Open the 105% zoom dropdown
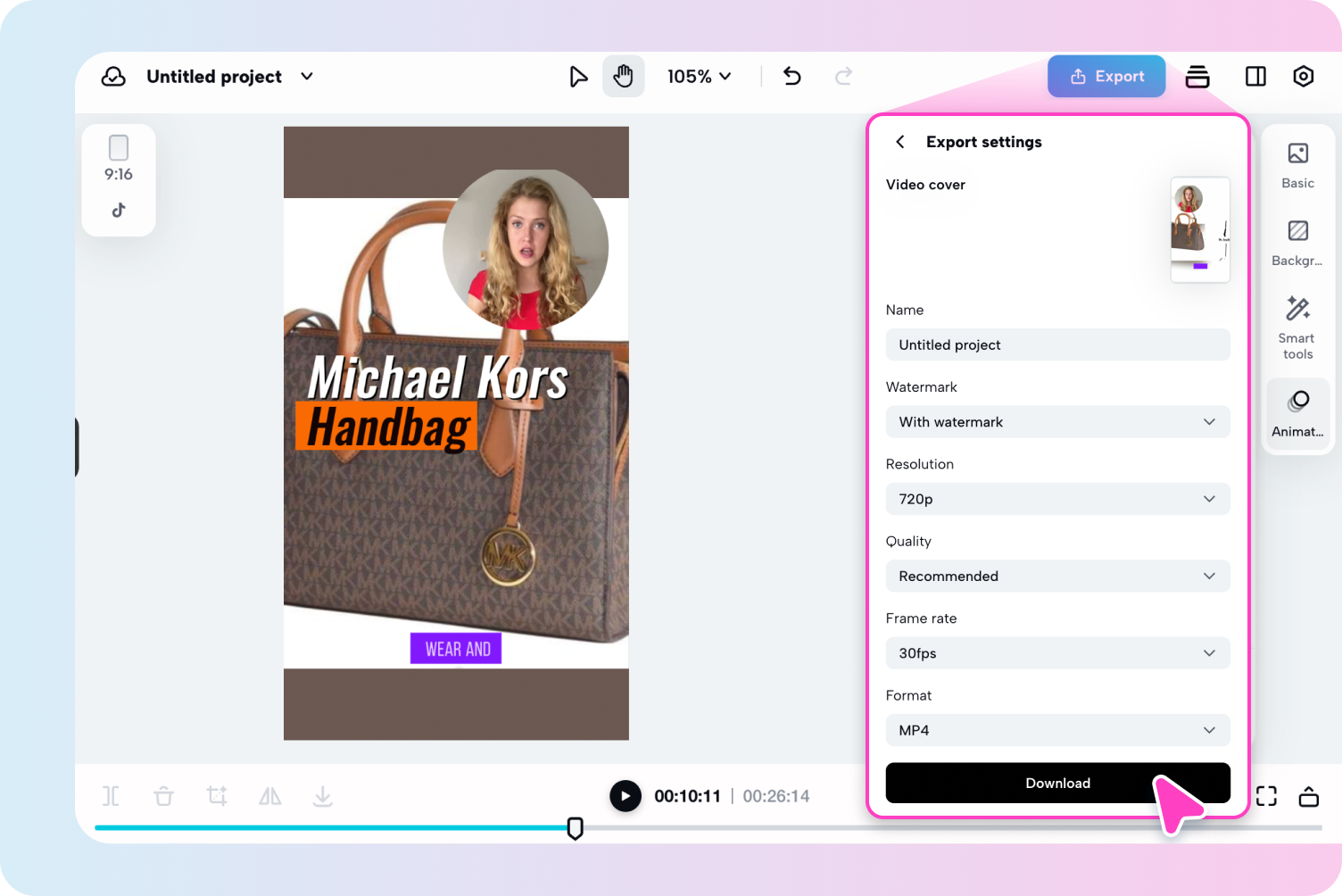Image resolution: width=1342 pixels, height=896 pixels. (699, 77)
